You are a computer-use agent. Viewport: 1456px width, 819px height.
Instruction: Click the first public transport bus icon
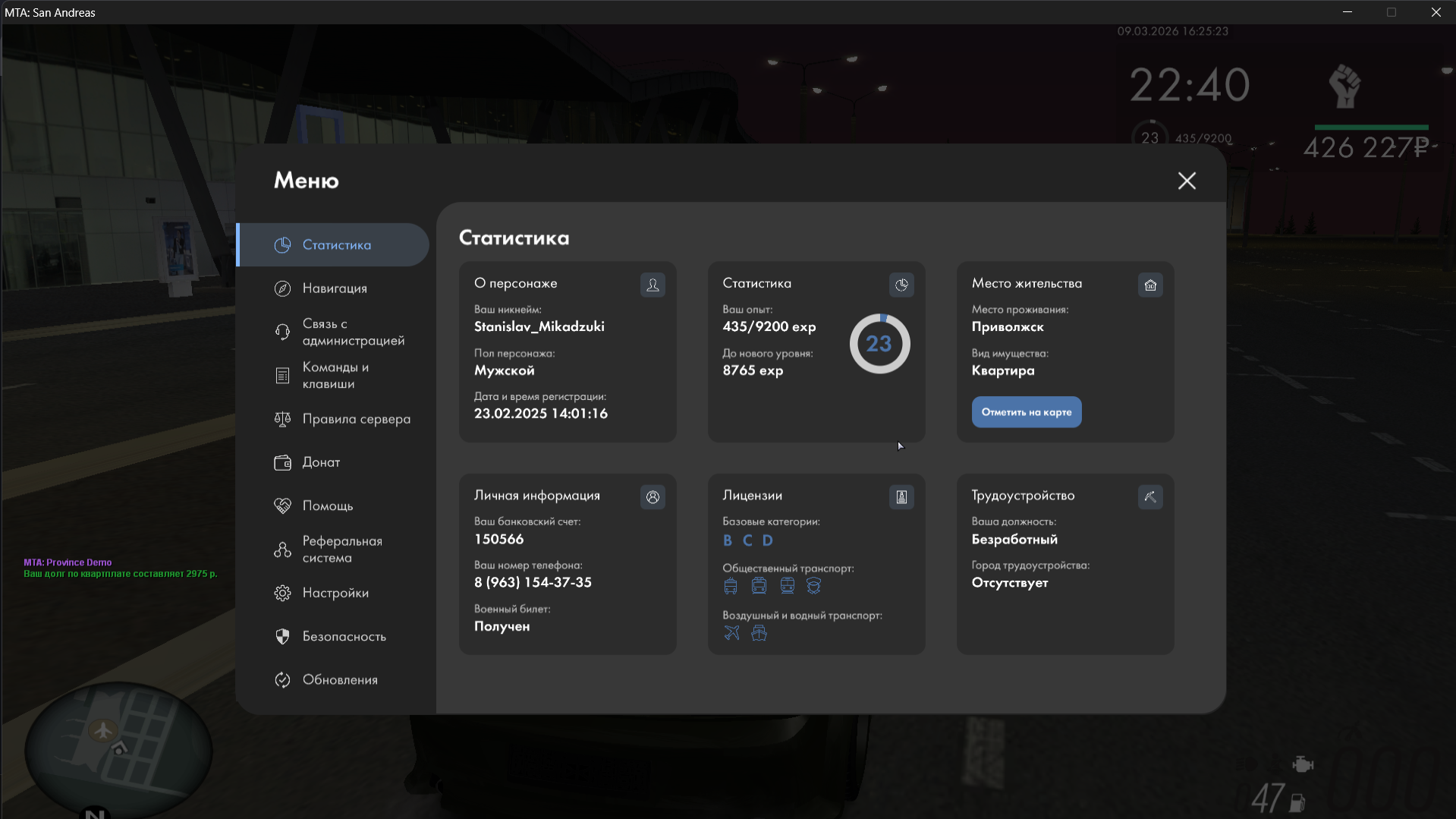[731, 586]
